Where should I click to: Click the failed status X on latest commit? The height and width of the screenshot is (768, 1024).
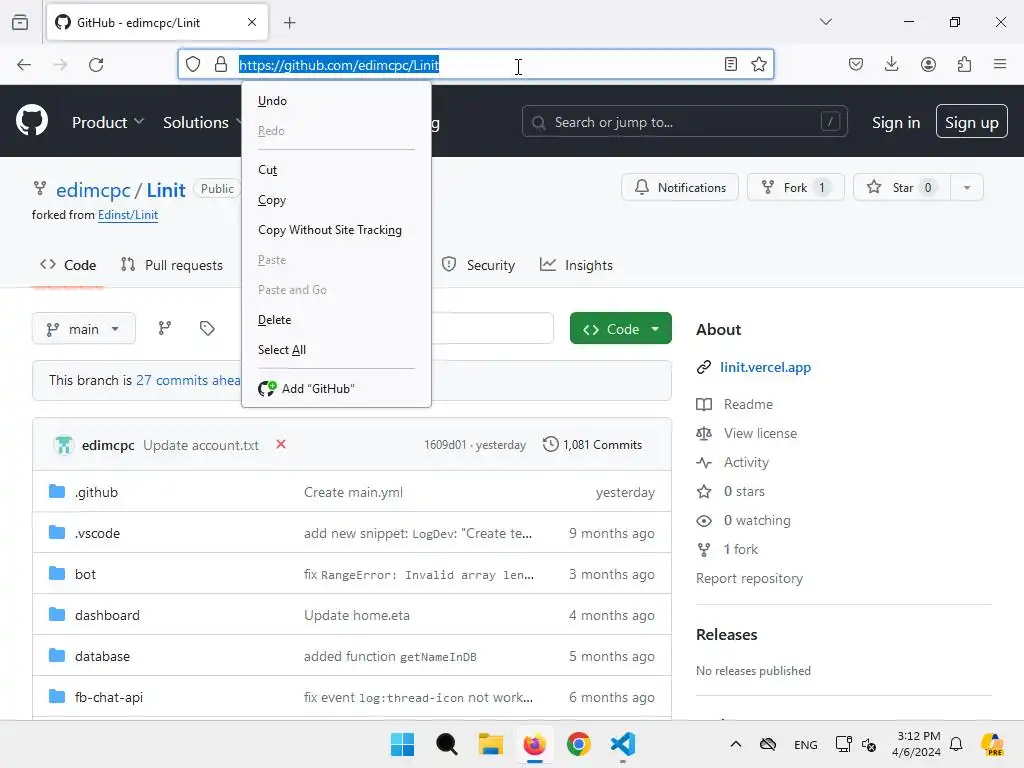pos(281,444)
